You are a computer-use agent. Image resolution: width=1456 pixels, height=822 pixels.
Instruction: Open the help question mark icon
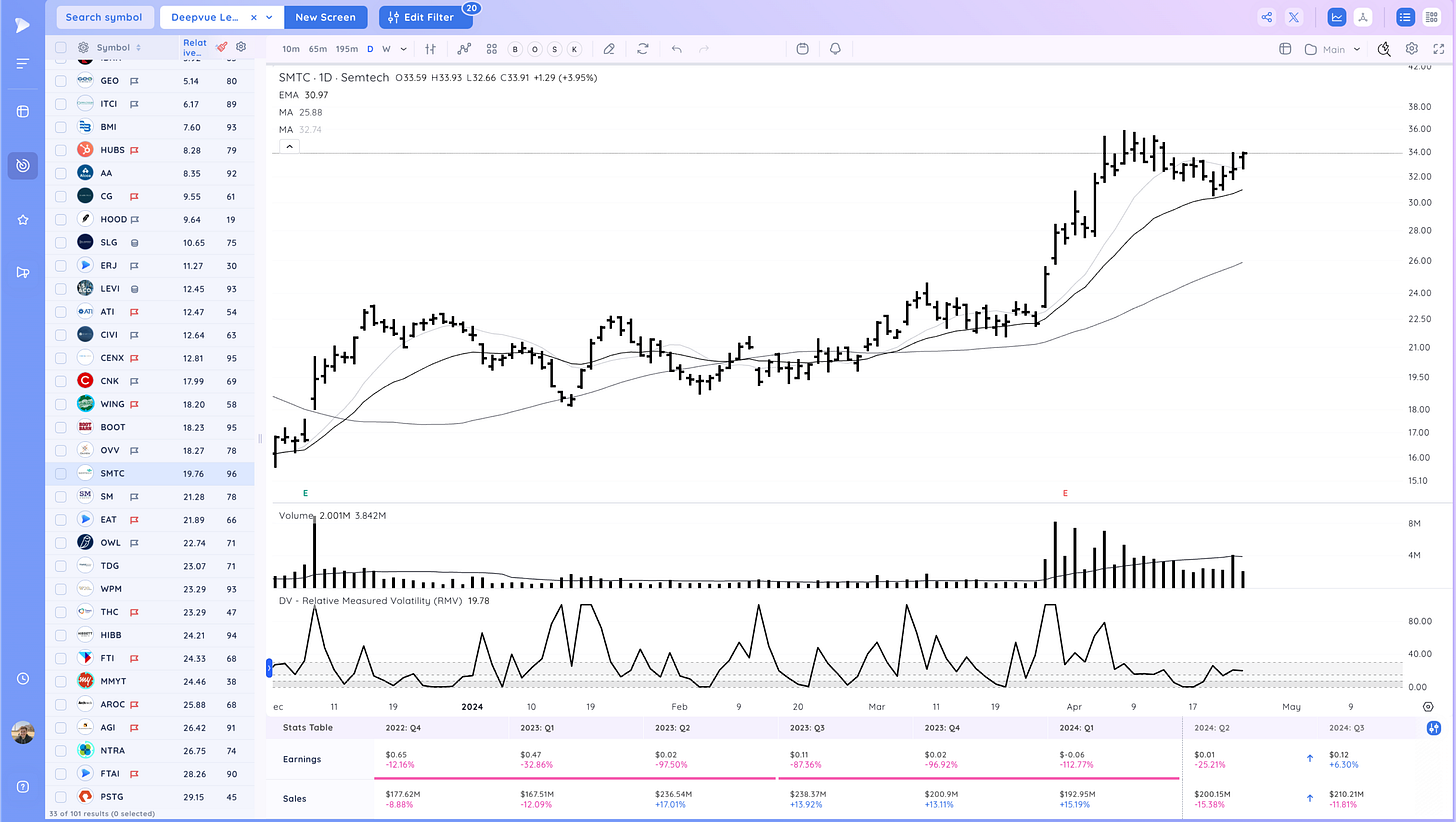[22, 786]
